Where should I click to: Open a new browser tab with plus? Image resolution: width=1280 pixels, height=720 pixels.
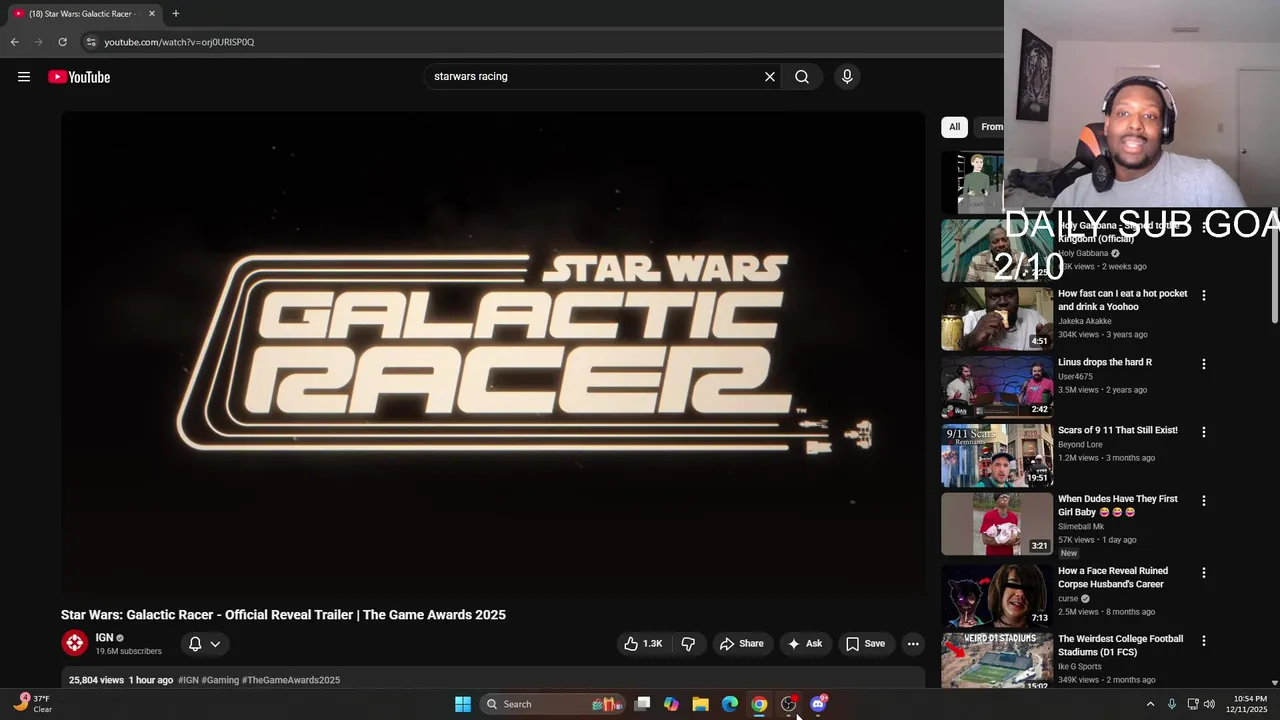pyautogui.click(x=175, y=13)
